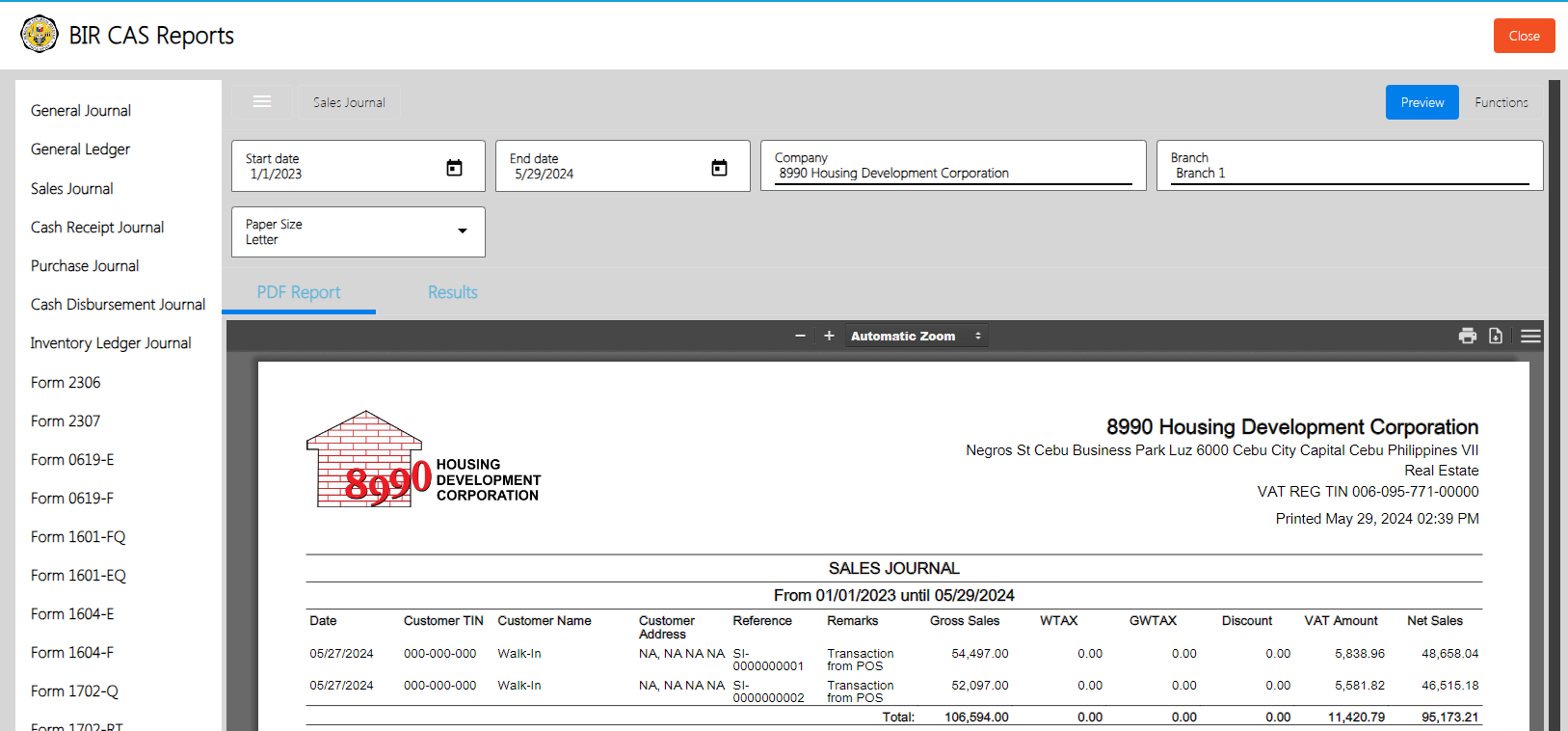
Task: Click the End date input field
Action: (x=623, y=166)
